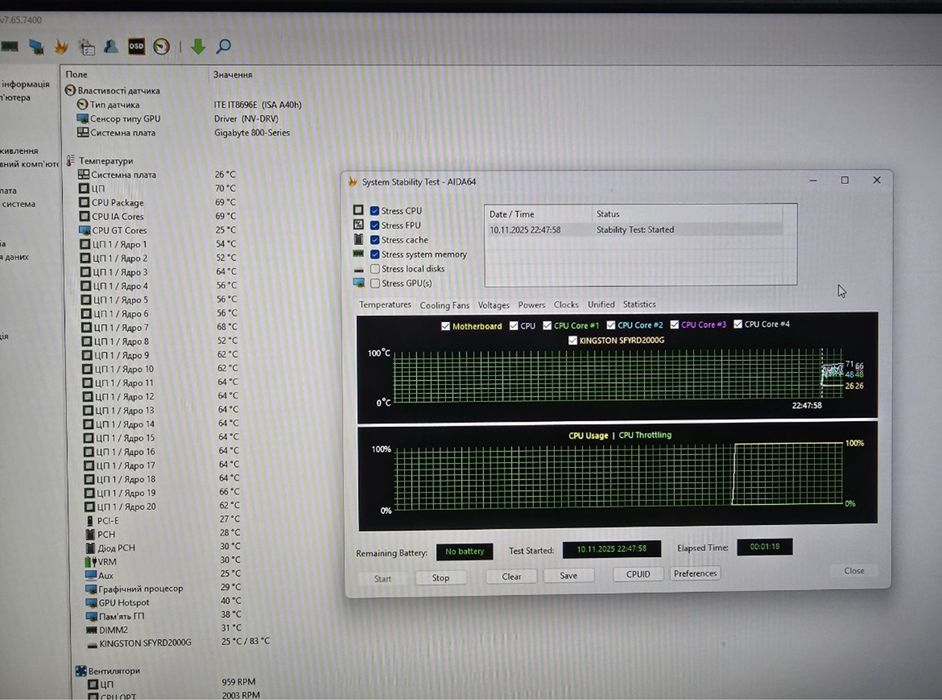
Task: Click the blue monitors toolbar icon
Action: tap(36, 46)
